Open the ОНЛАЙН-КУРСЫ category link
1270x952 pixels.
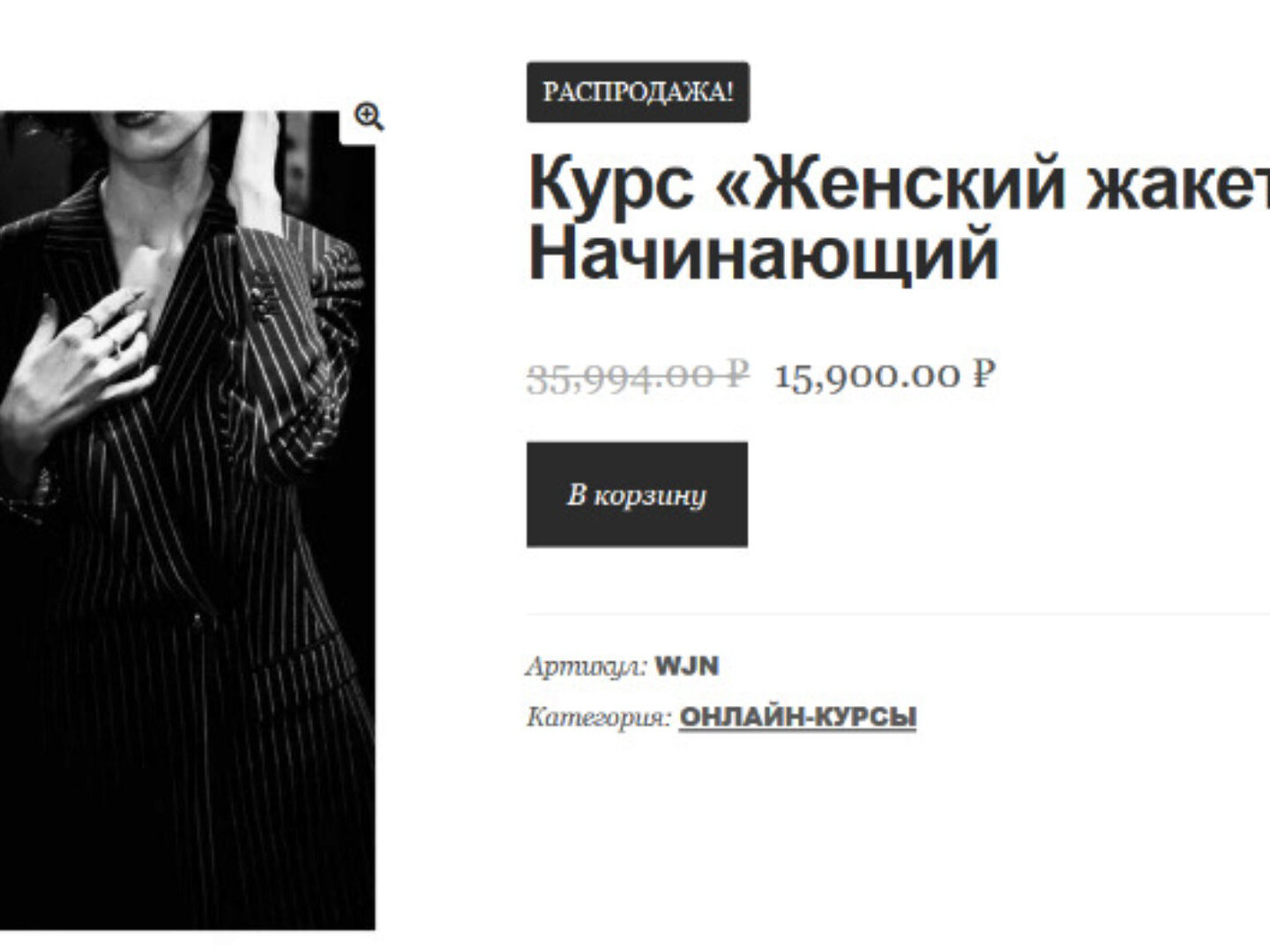(797, 717)
